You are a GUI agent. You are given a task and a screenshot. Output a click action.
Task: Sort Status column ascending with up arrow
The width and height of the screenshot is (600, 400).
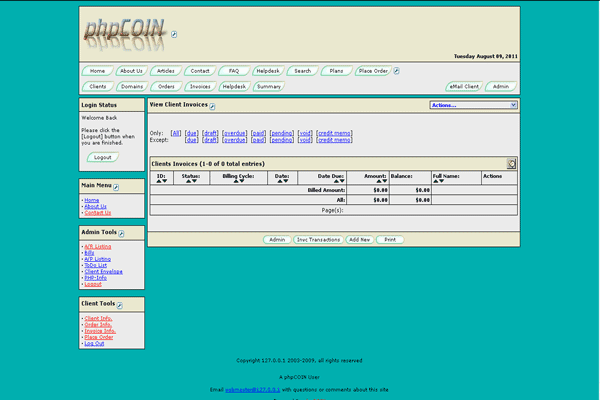188,181
